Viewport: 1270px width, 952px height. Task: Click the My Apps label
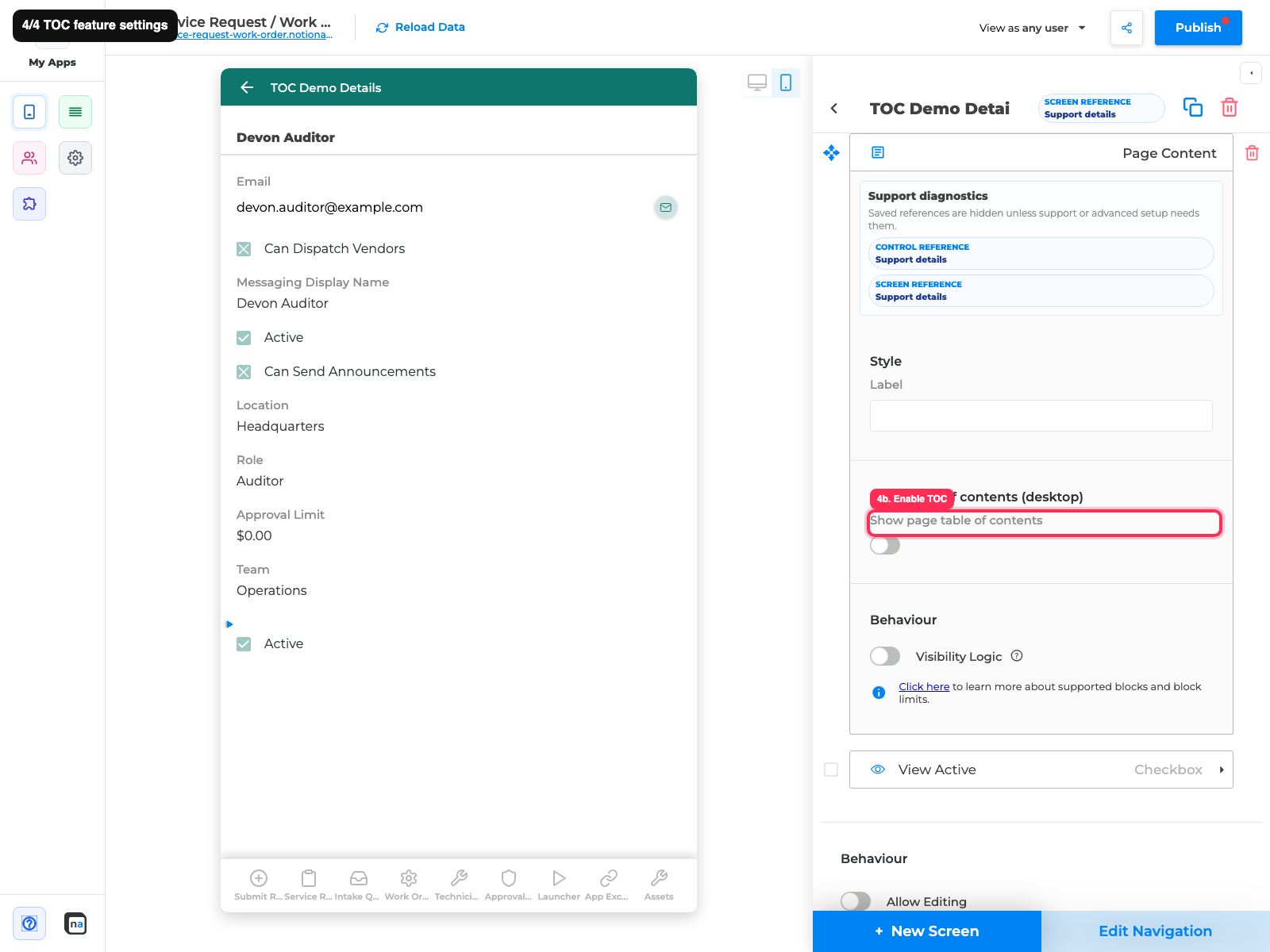tap(52, 62)
